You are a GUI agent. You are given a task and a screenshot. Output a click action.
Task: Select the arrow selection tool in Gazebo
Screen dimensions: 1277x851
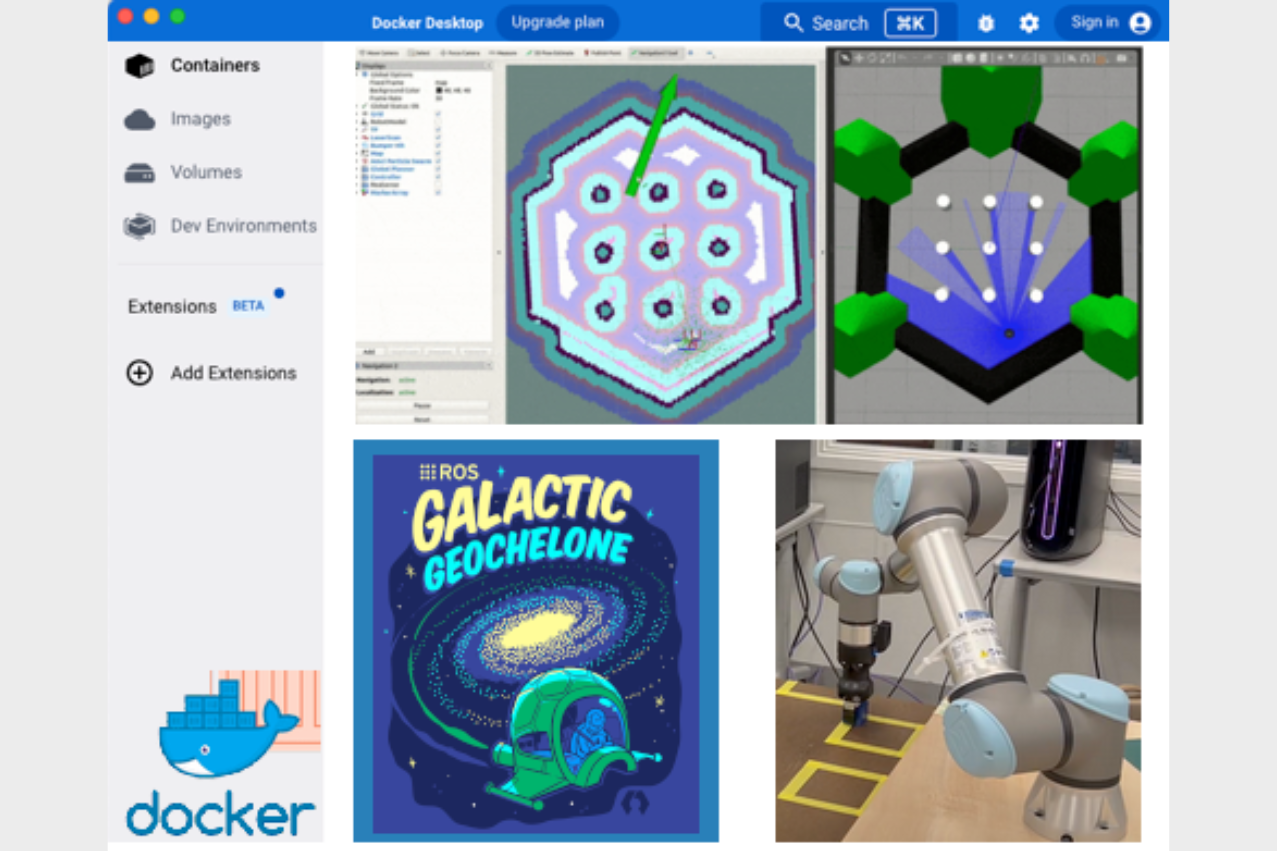coord(846,58)
